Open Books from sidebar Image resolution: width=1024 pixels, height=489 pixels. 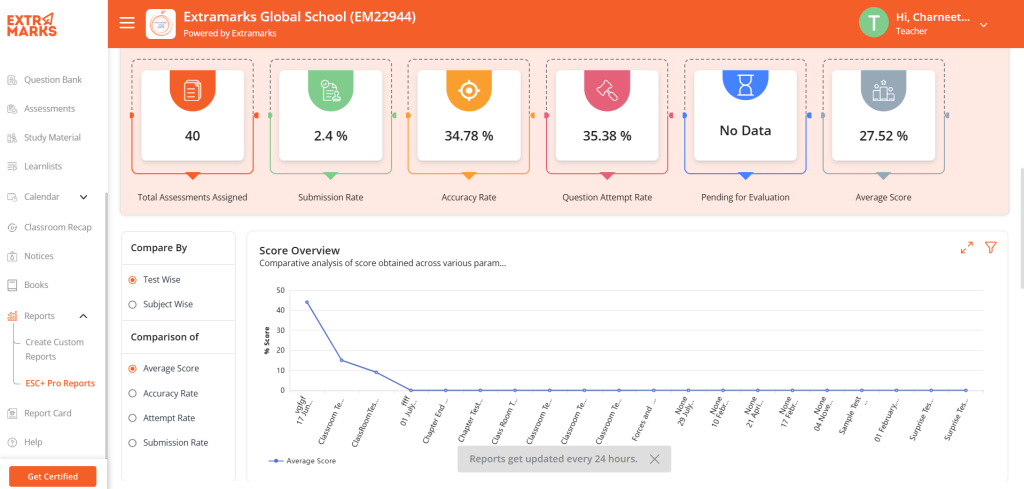pos(36,285)
